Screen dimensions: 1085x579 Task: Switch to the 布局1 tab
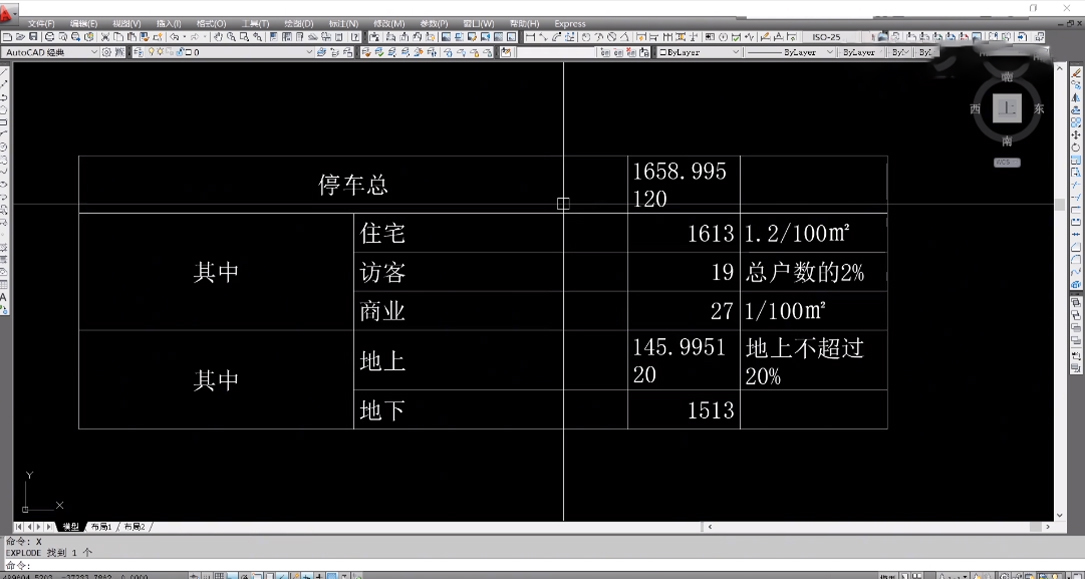pos(101,527)
